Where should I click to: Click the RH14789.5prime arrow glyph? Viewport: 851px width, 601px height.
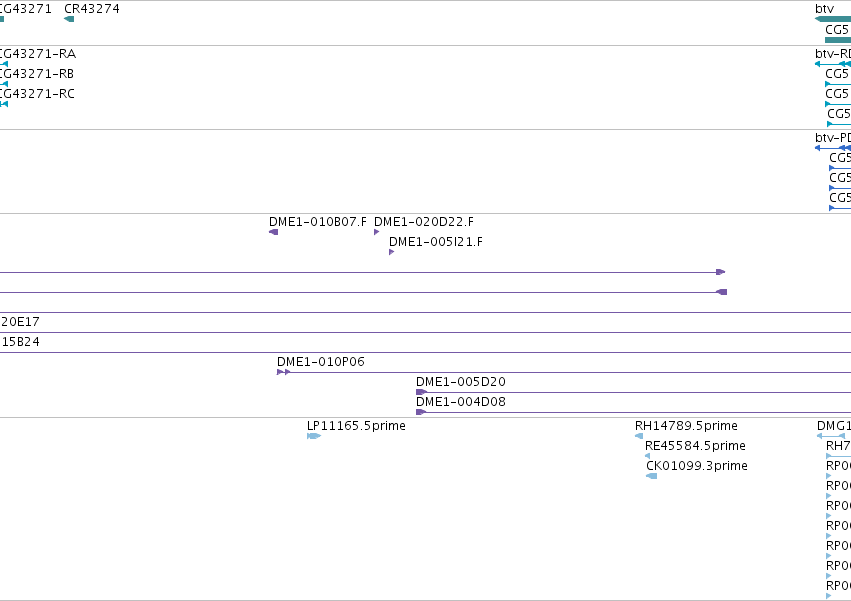639,436
